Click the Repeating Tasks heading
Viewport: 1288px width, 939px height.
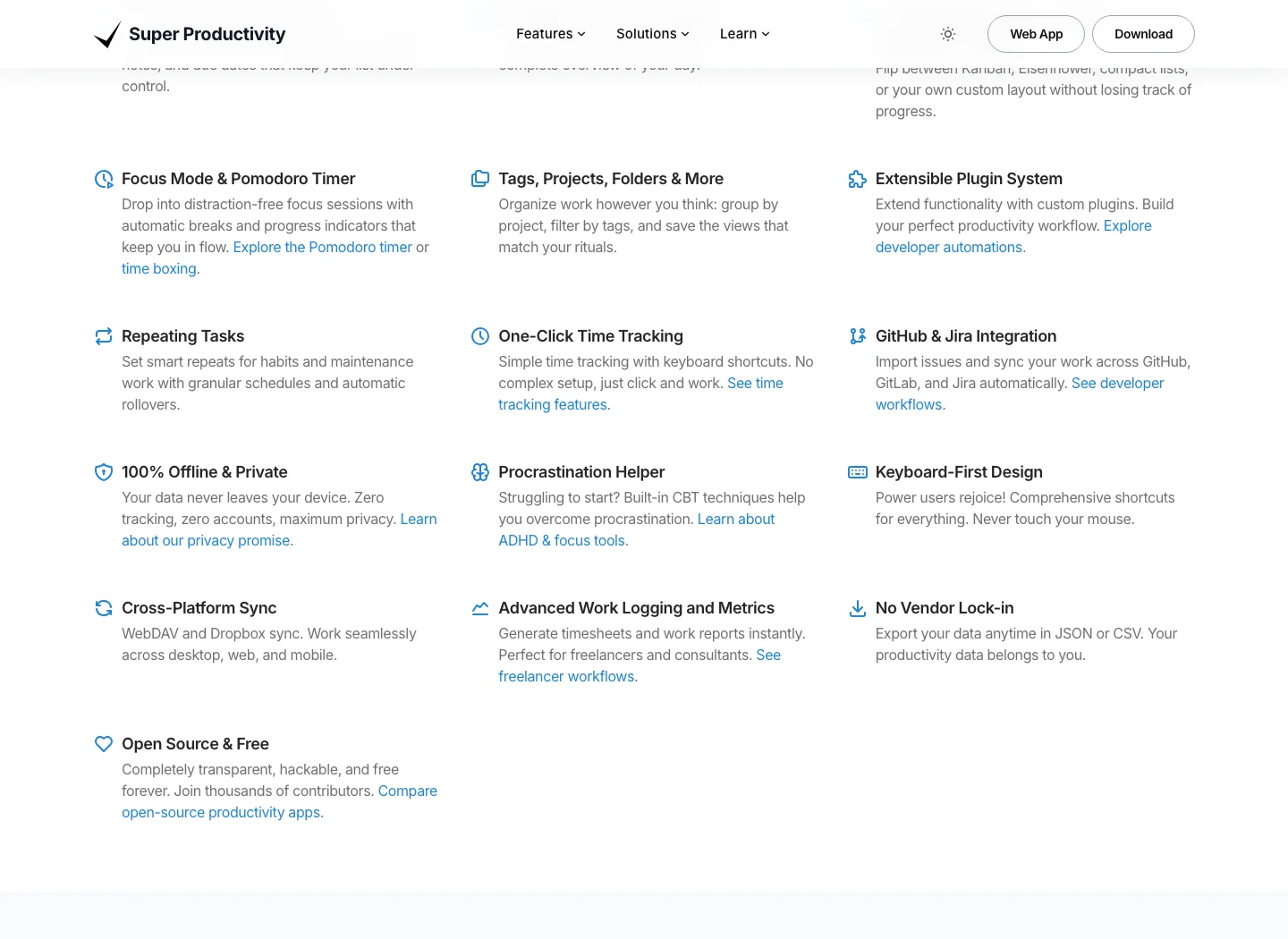pos(182,336)
